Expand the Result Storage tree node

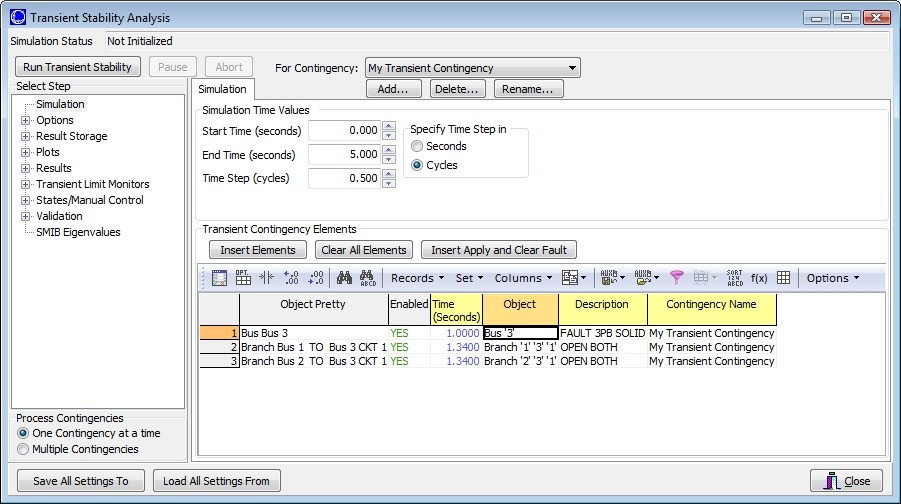[x=25, y=137]
